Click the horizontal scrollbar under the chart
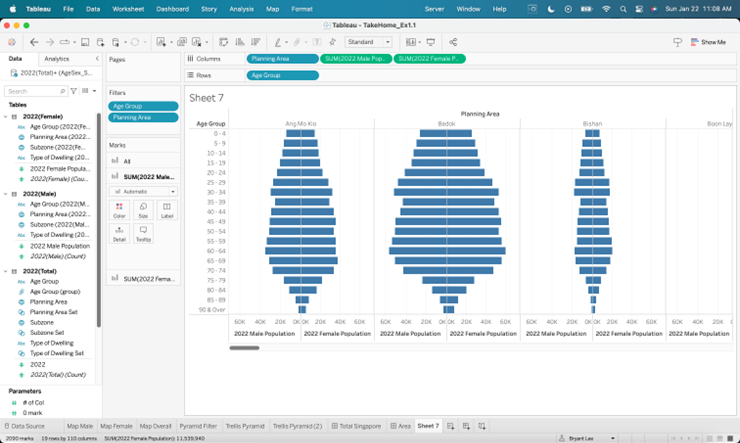740x443 pixels. click(244, 348)
